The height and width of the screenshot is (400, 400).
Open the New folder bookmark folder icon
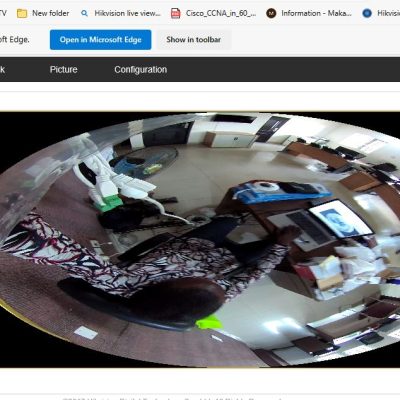pos(22,13)
